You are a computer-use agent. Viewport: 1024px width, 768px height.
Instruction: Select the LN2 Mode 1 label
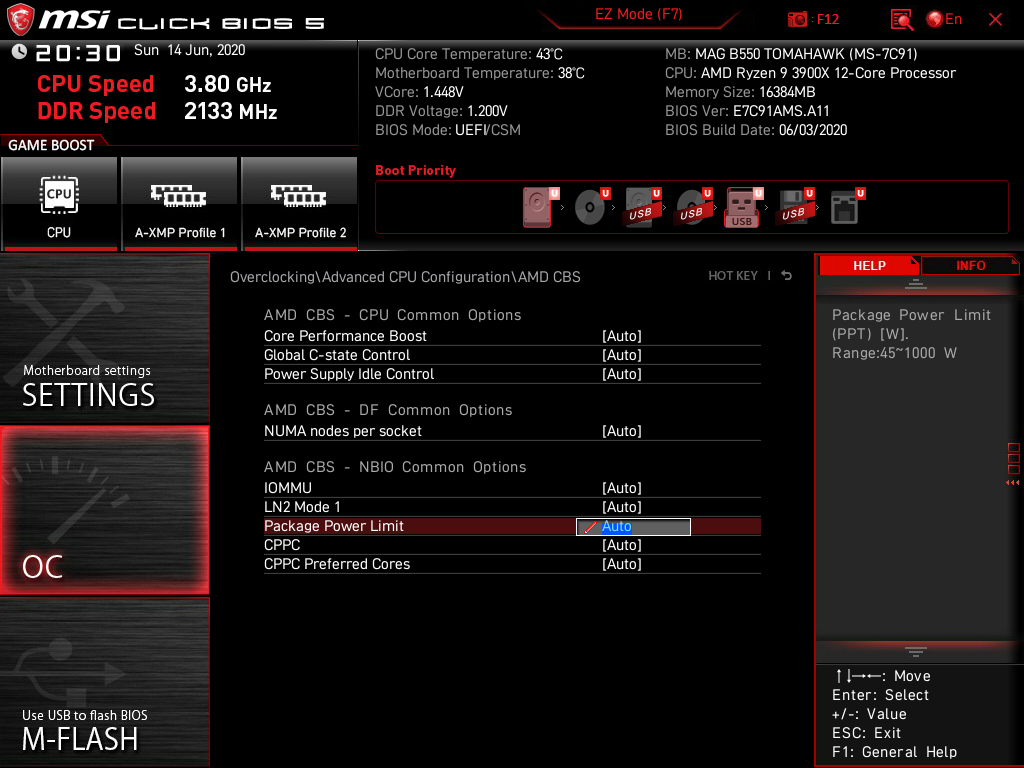302,507
